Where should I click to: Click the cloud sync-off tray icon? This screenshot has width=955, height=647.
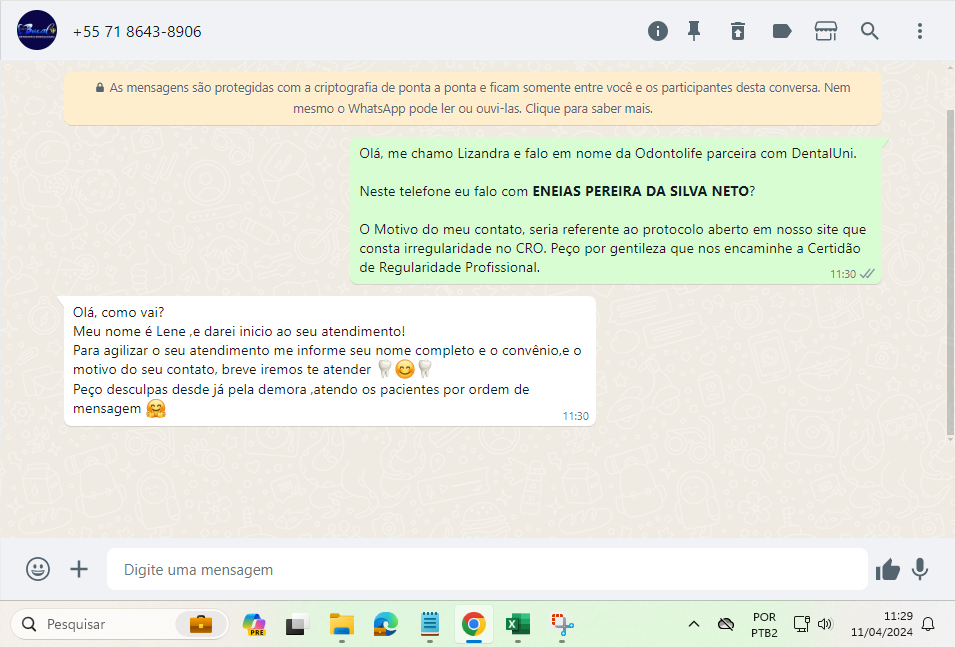click(x=725, y=624)
